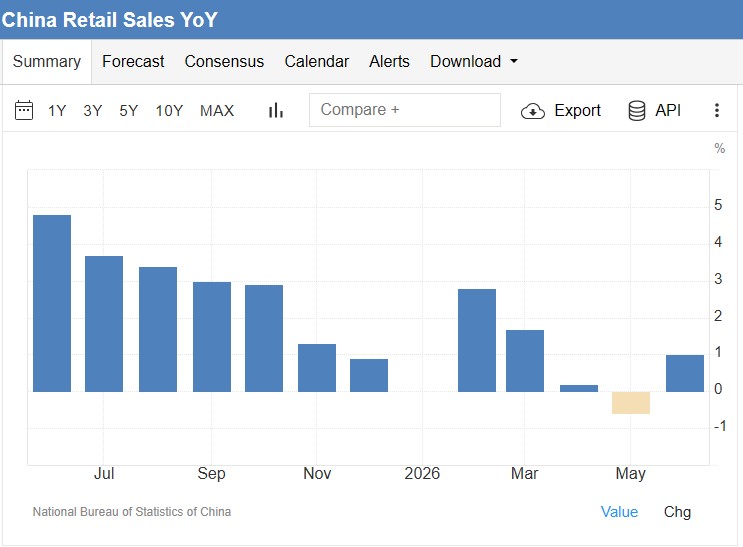Screen dimensions: 743x547
Task: Click the Compare + input field
Action: [x=405, y=110]
